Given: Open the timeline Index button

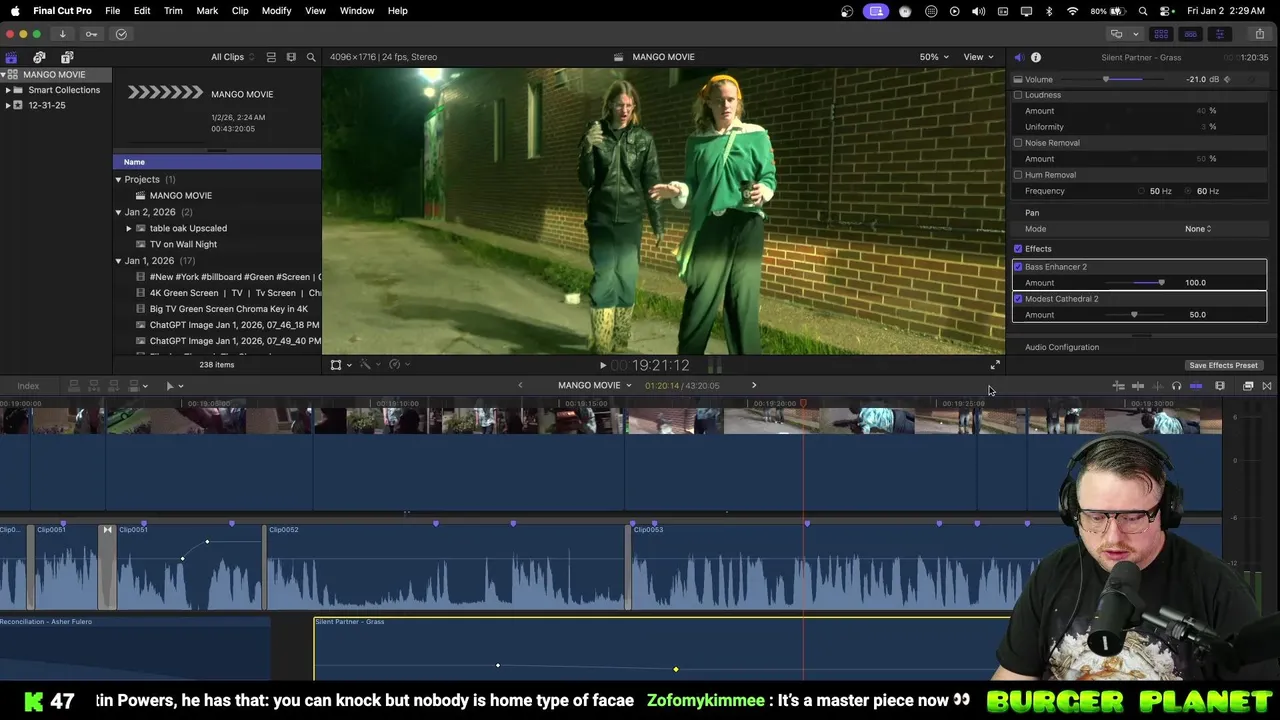Looking at the screenshot, I should [28, 386].
